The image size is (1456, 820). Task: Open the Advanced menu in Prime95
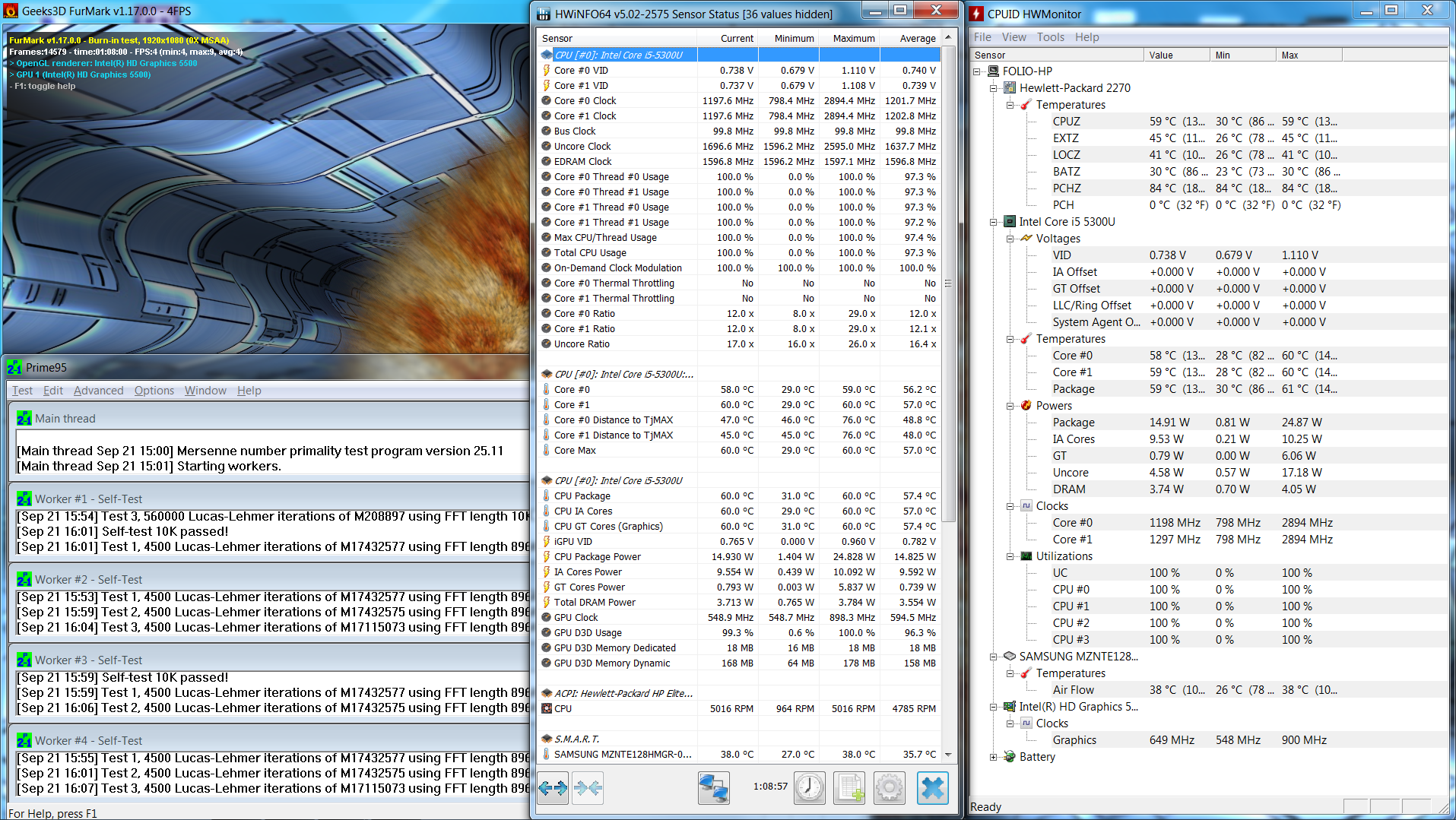[x=98, y=391]
